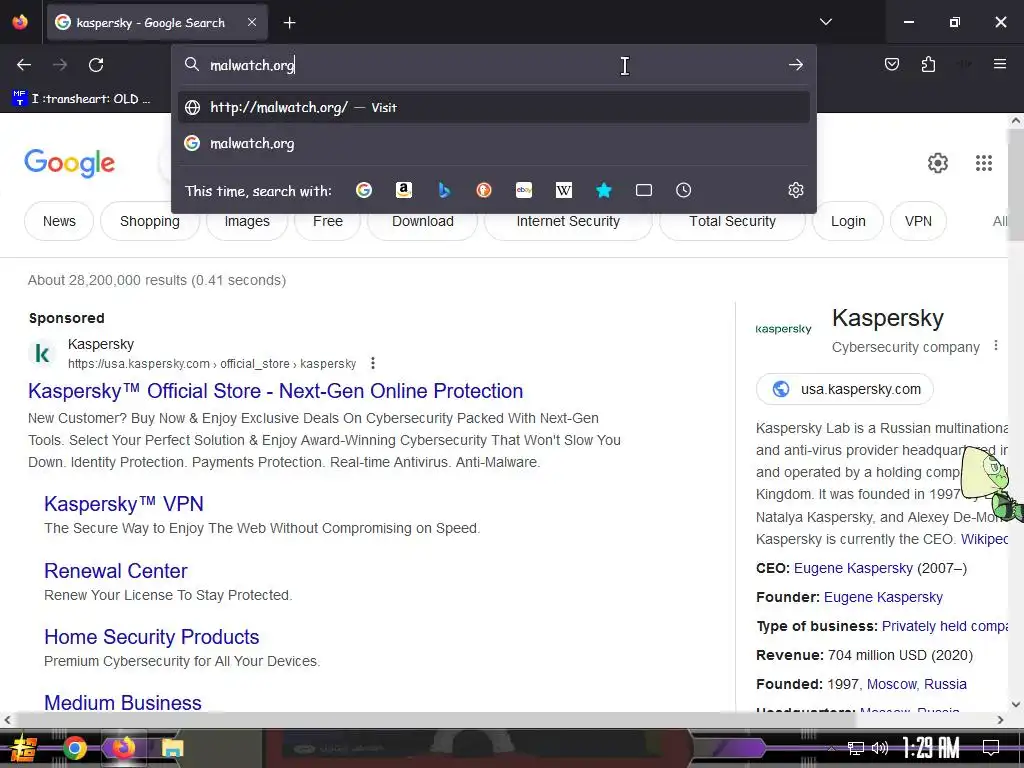1024x768 pixels.
Task: Open the Kaspersky VPN sitelink
Action: (123, 504)
